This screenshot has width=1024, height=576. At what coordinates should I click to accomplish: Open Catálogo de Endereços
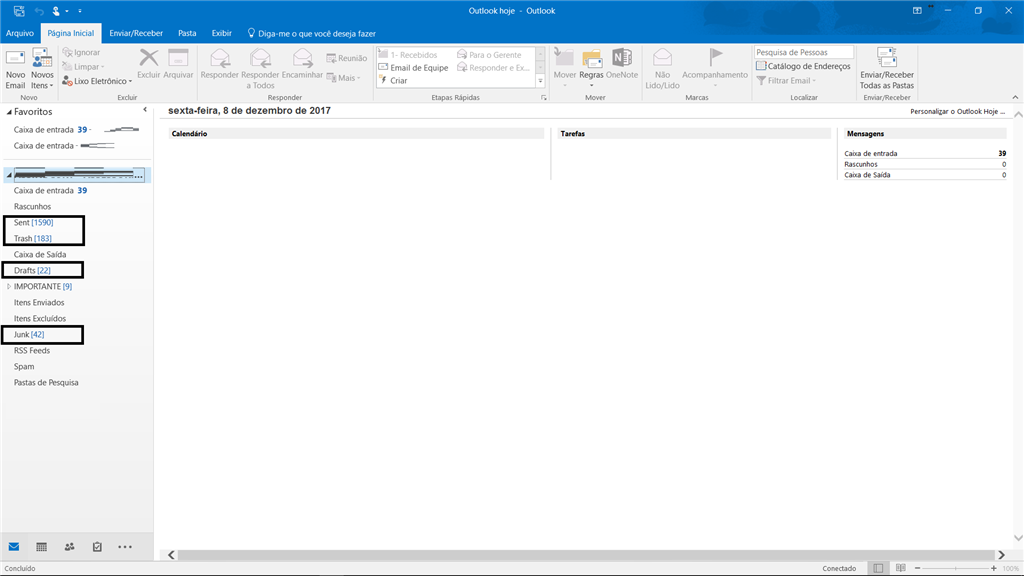point(803,66)
